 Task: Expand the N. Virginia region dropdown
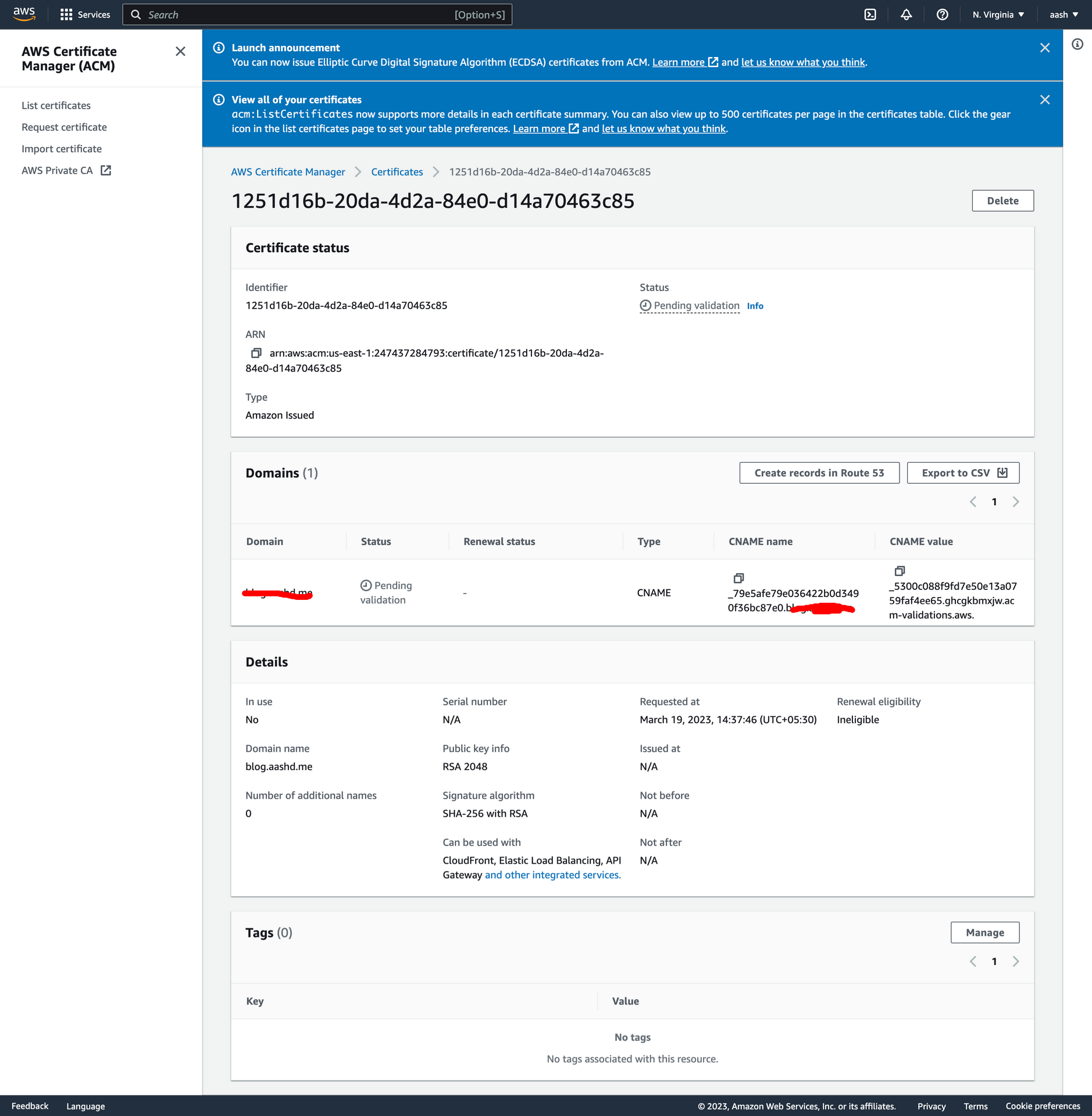coord(998,15)
